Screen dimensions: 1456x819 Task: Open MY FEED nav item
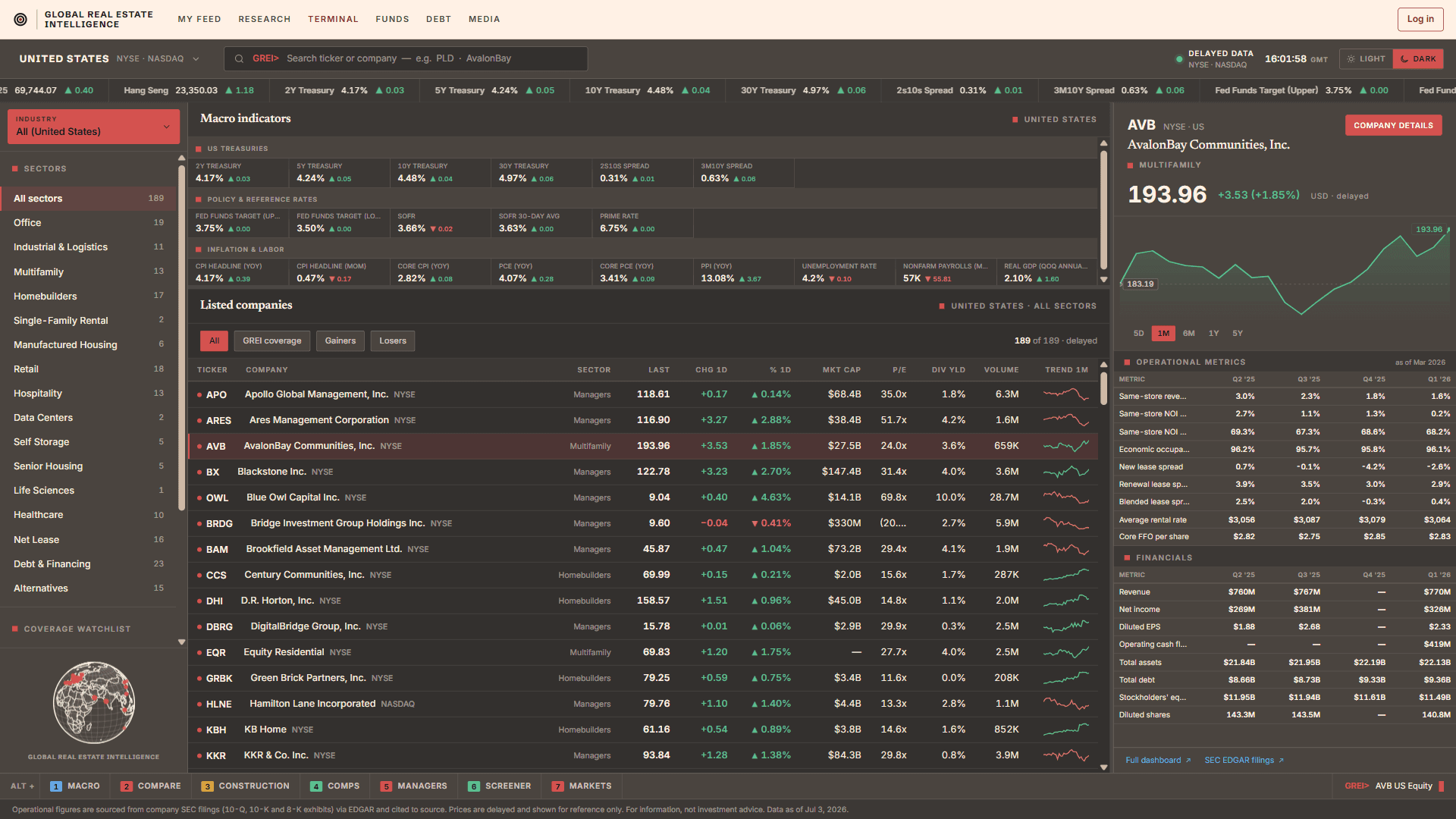coord(199,19)
